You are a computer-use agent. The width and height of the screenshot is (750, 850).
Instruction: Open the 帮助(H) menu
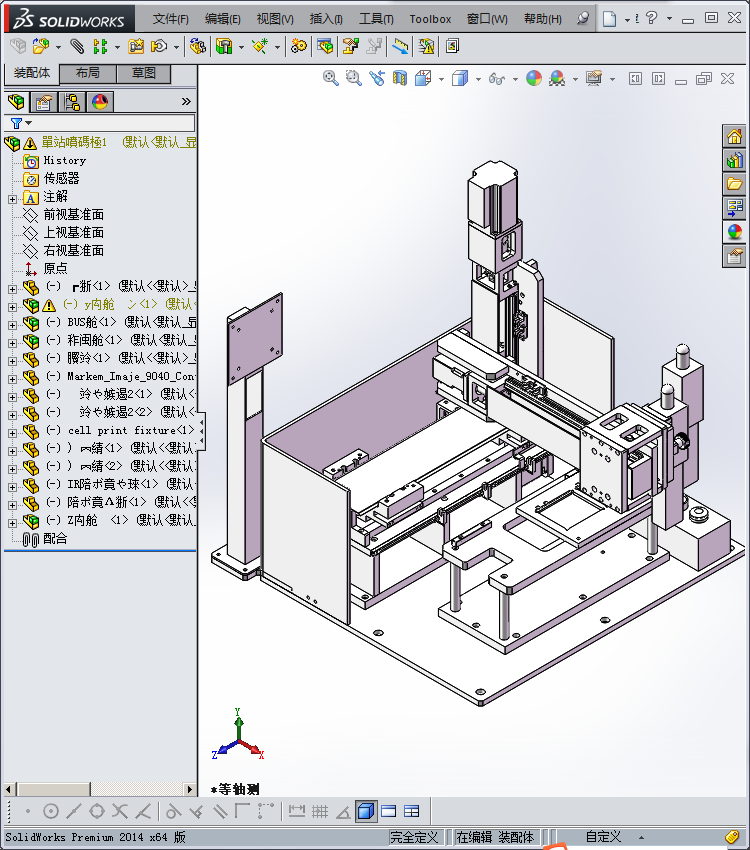click(542, 19)
